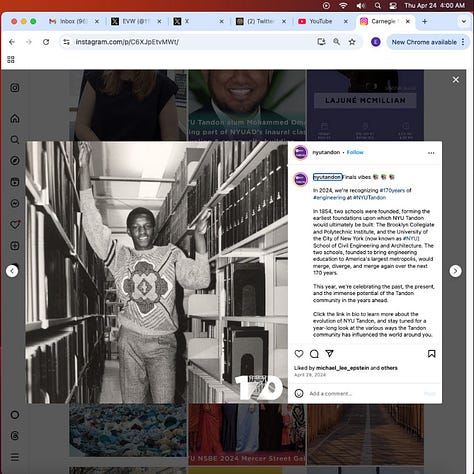Open macOS Spotlight search icon
Viewport: 474px width, 474px height.
pos(377,6)
